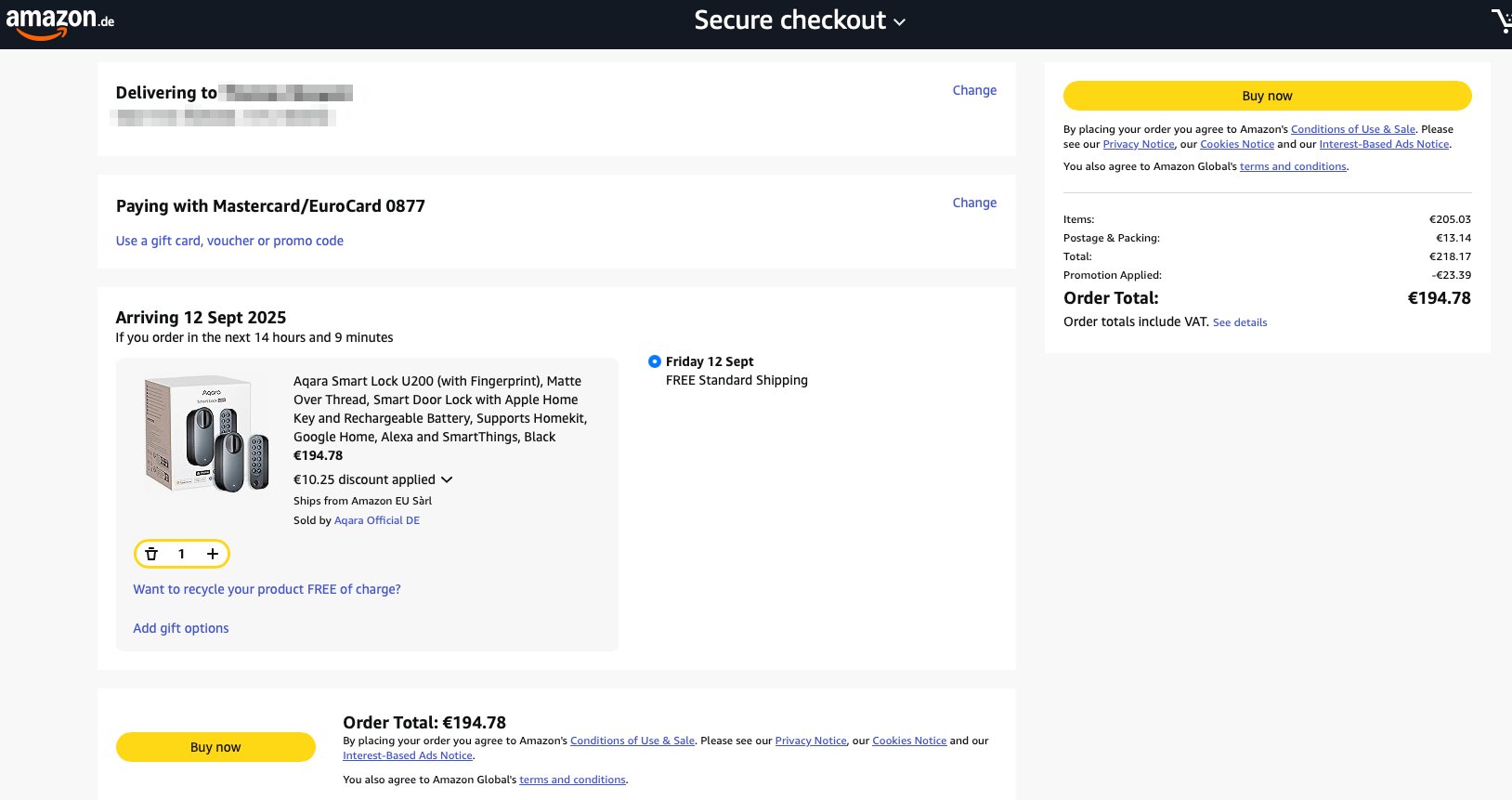The height and width of the screenshot is (800, 1512).
Task: Click the Arriving 12 Sept 2025 heading
Action: tap(201, 318)
